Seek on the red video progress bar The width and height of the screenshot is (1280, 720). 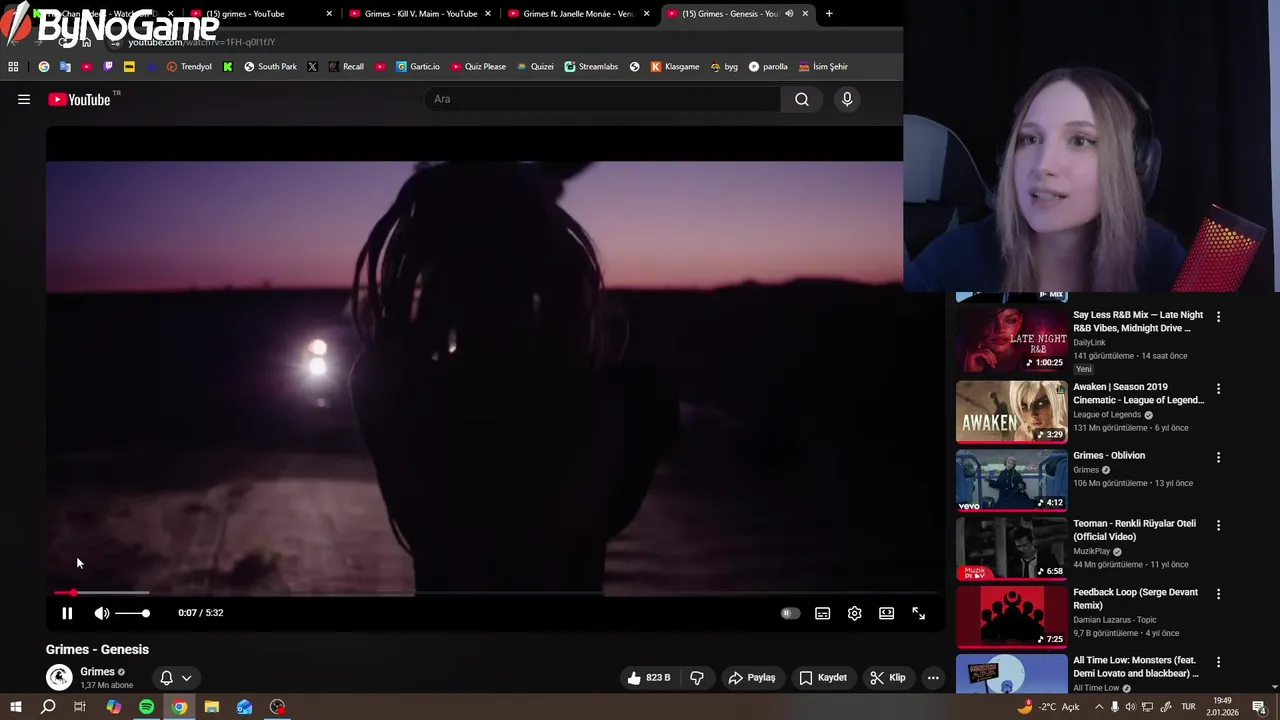point(497,593)
